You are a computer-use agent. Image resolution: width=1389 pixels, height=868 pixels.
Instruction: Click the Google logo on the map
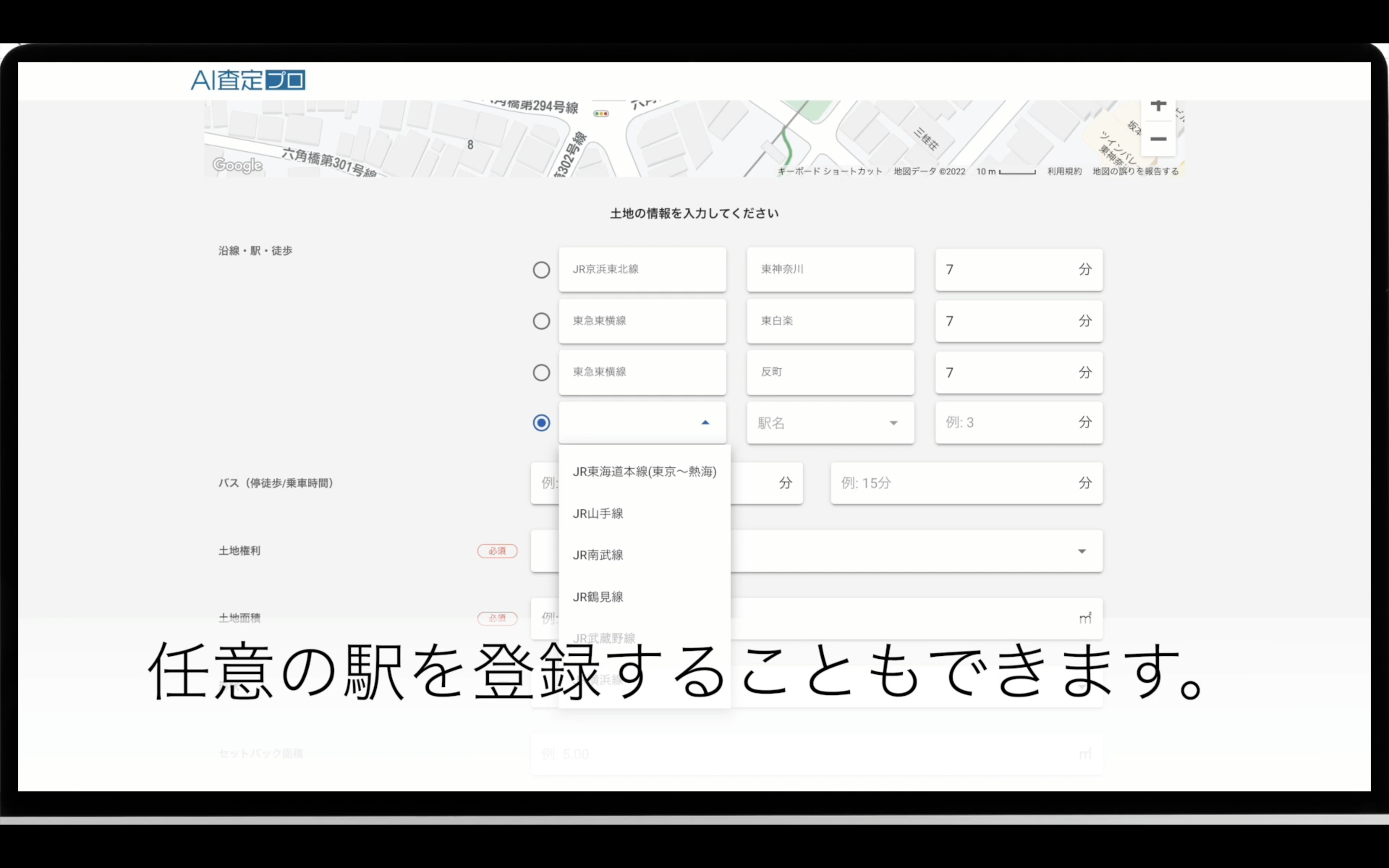(x=238, y=165)
